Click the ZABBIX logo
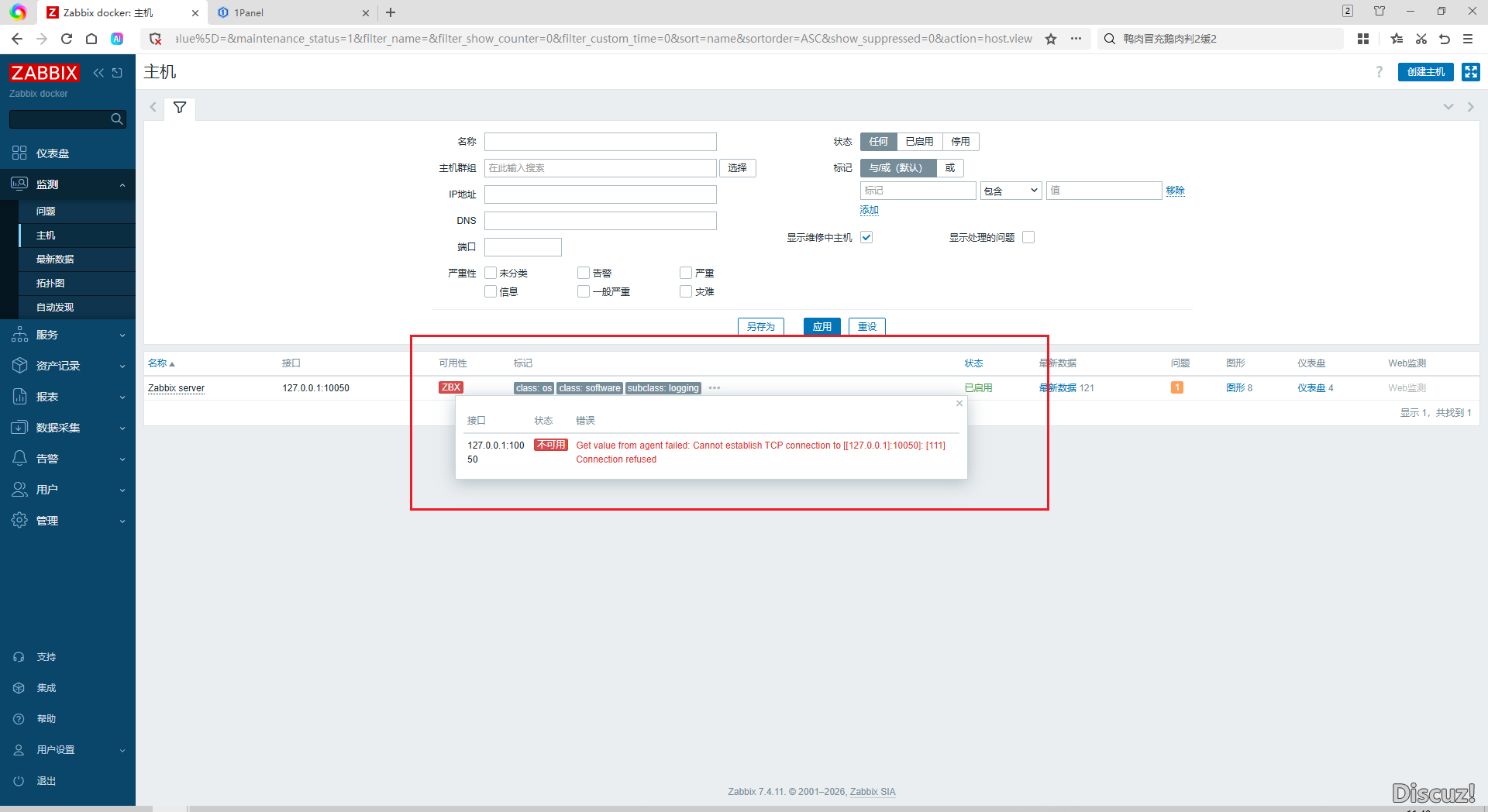Viewport: 1488px width, 812px height. click(x=44, y=73)
